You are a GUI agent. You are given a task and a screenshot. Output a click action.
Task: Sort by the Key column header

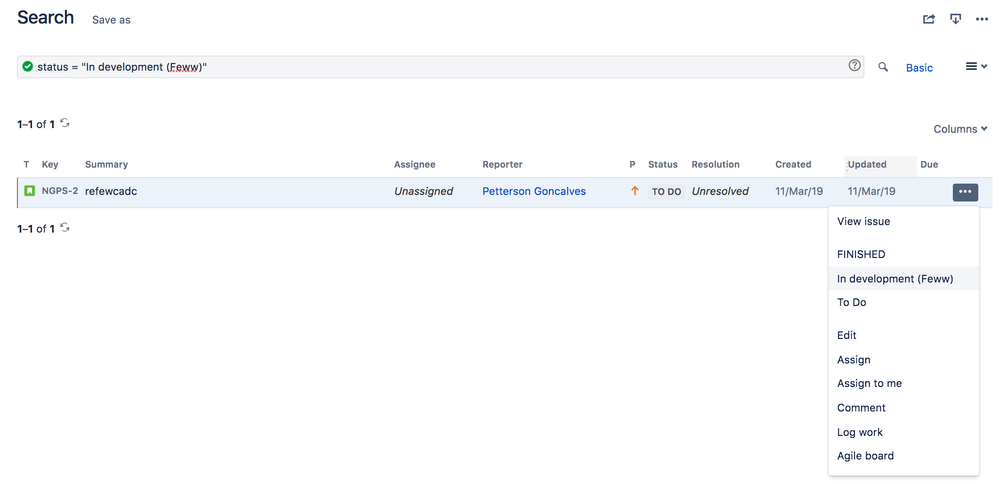50,164
